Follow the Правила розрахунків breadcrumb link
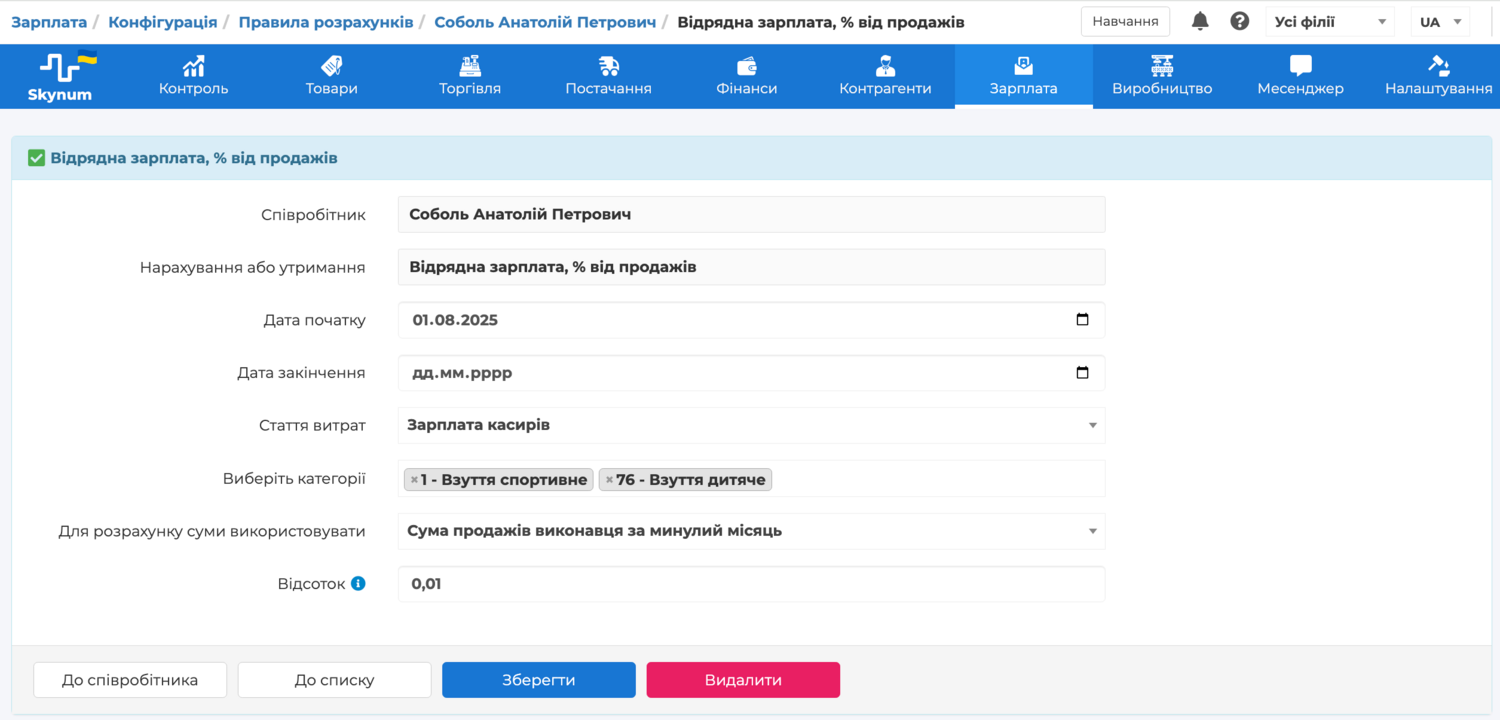 (x=327, y=21)
